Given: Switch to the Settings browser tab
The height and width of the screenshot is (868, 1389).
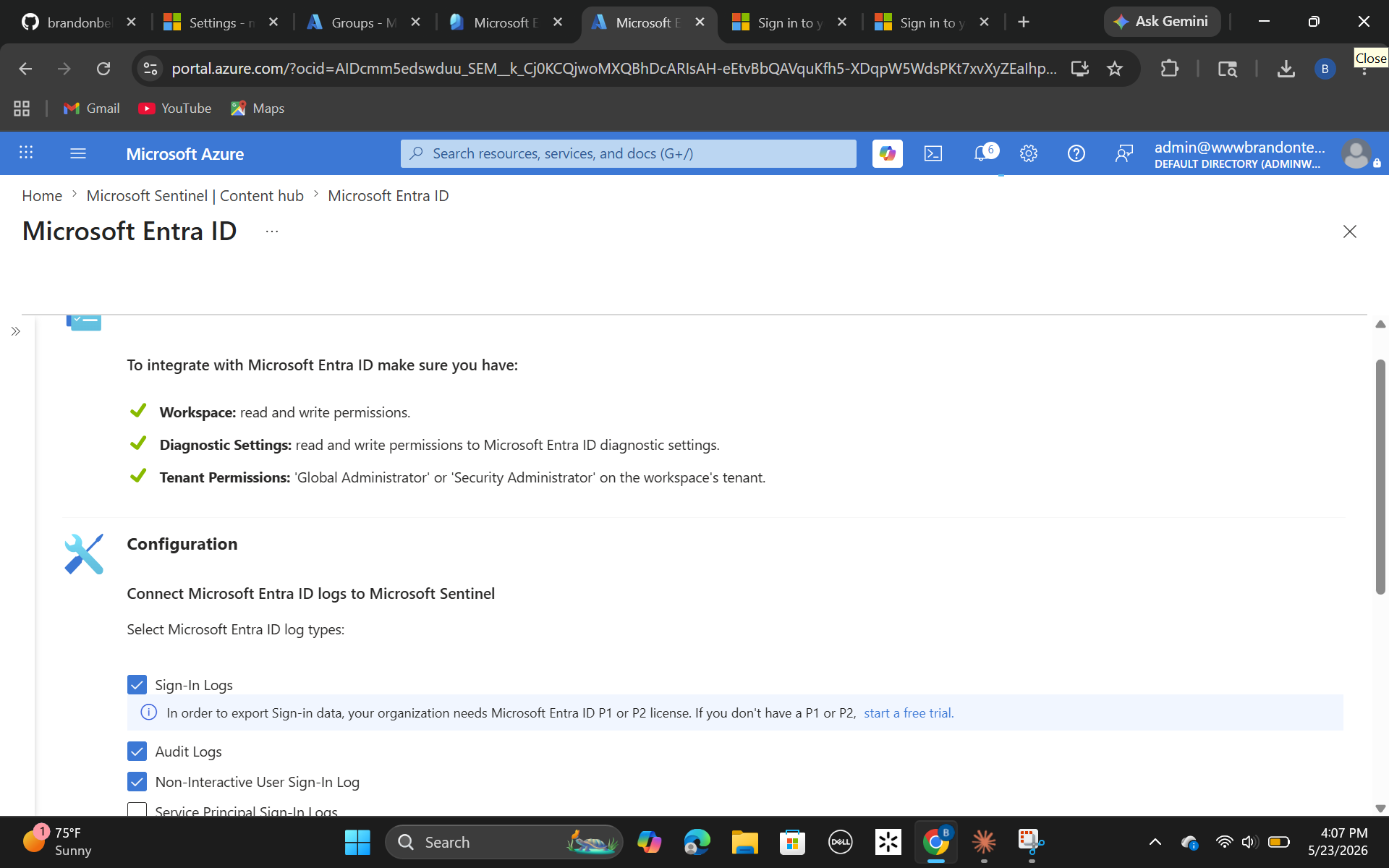Looking at the screenshot, I should pos(220,22).
